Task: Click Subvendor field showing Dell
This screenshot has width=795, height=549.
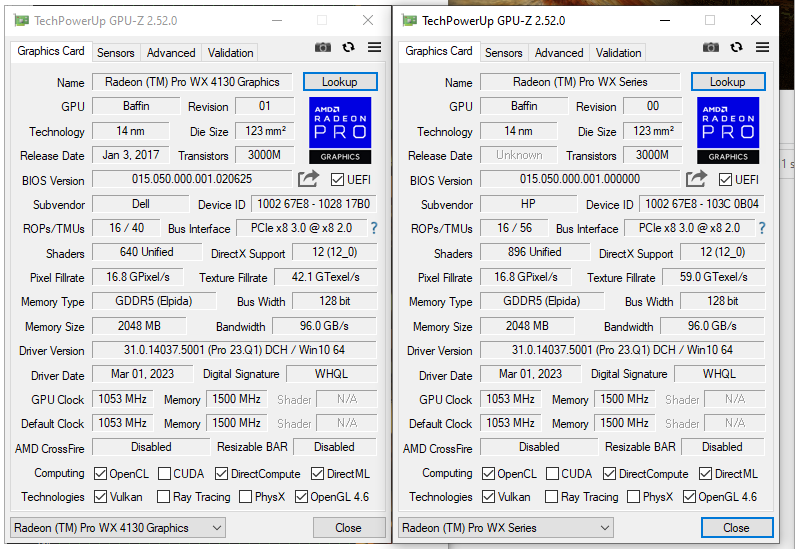Action: click(140, 204)
